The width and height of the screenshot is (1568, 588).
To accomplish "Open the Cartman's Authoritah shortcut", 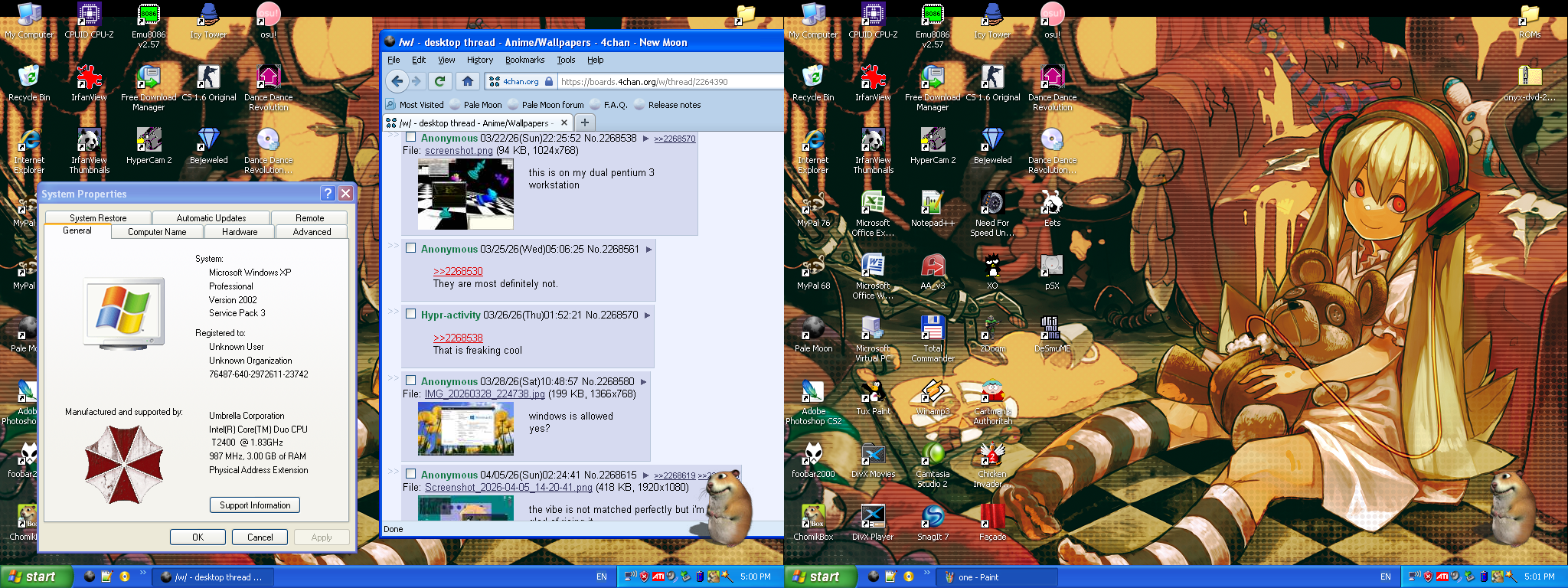I will (992, 402).
